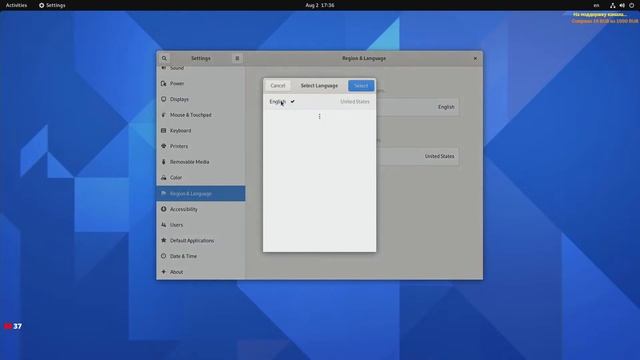
Task: Open Keyboard settings in sidebar
Action: [x=201, y=131]
